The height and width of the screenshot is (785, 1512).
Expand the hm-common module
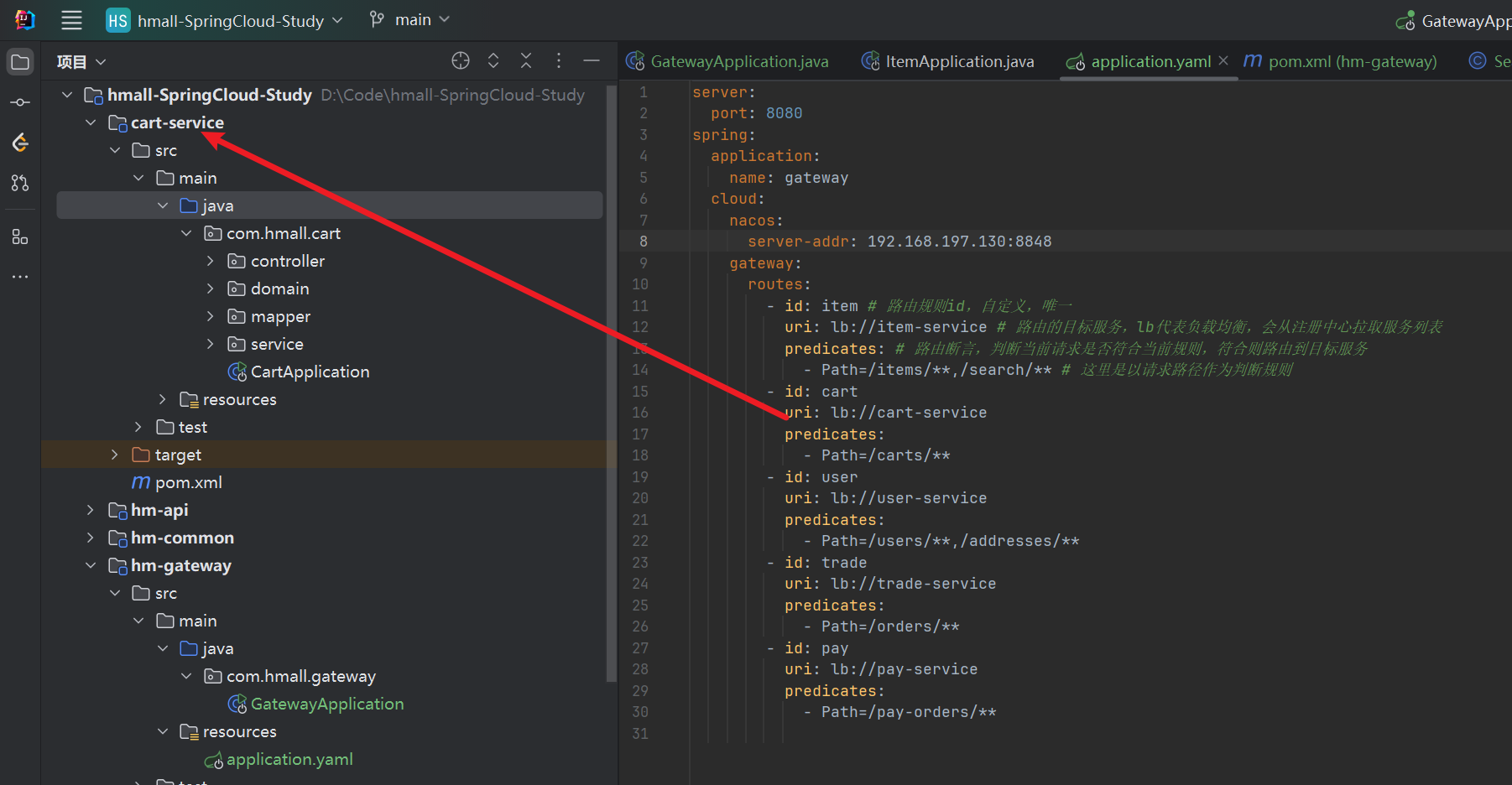[91, 538]
